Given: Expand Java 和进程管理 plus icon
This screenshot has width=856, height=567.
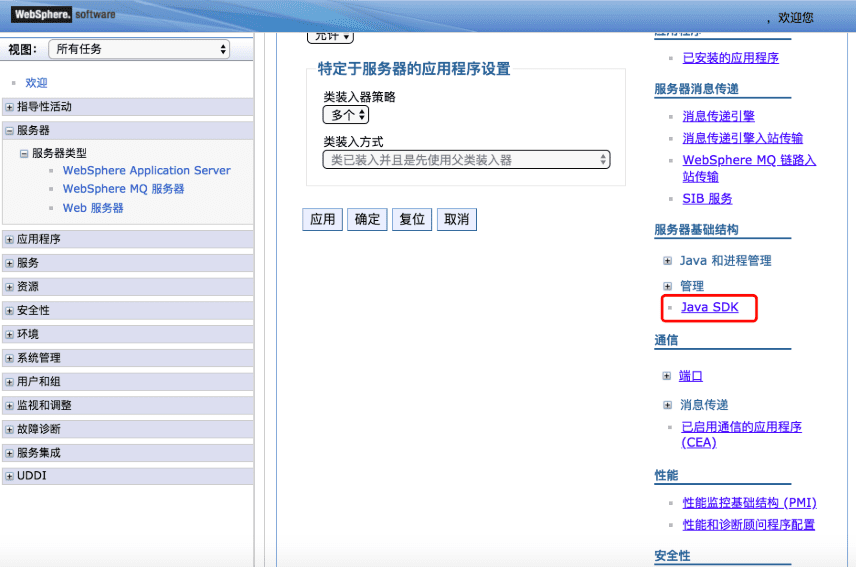Looking at the screenshot, I should point(667,261).
